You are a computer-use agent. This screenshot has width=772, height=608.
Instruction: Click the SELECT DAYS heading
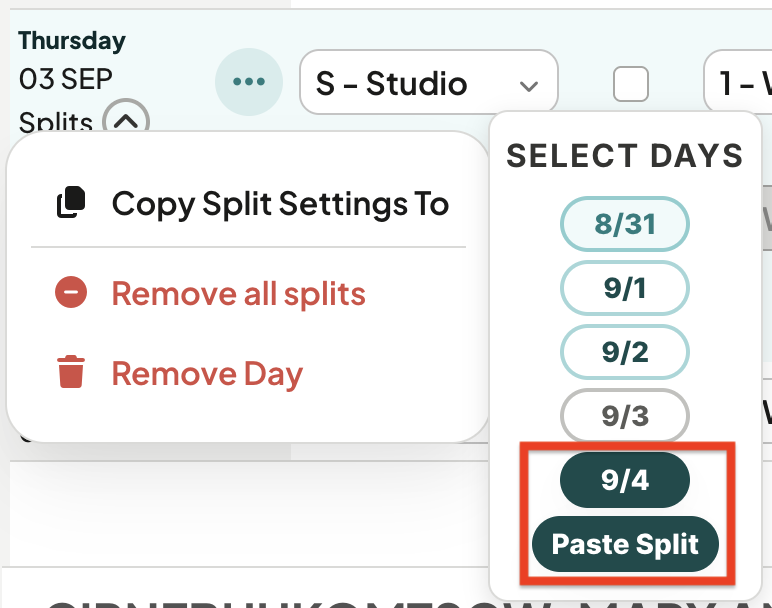click(624, 156)
